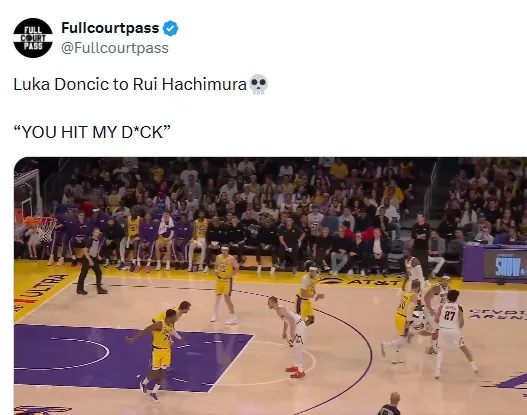The height and width of the screenshot is (415, 527).
Task: Click the ULTRA lettering on the court
Action: (44, 289)
